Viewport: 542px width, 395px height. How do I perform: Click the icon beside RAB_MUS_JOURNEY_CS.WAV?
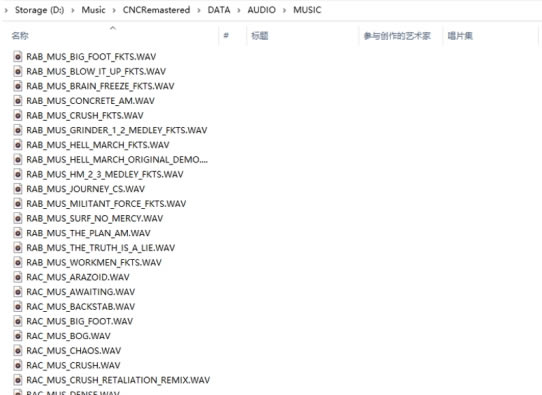coord(18,189)
